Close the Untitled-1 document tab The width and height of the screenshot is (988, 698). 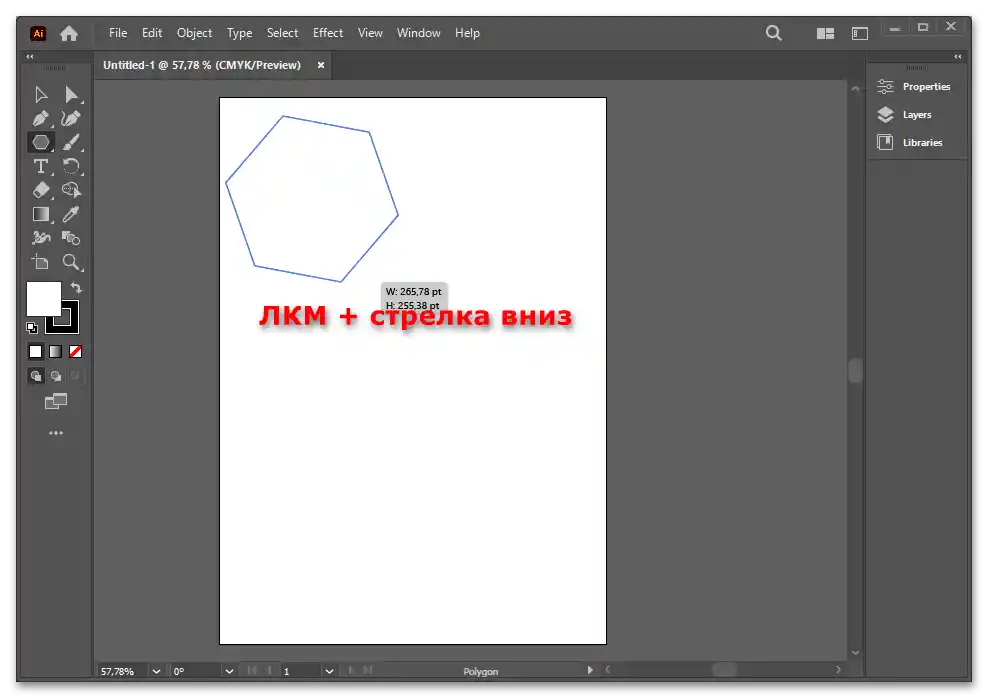(321, 65)
